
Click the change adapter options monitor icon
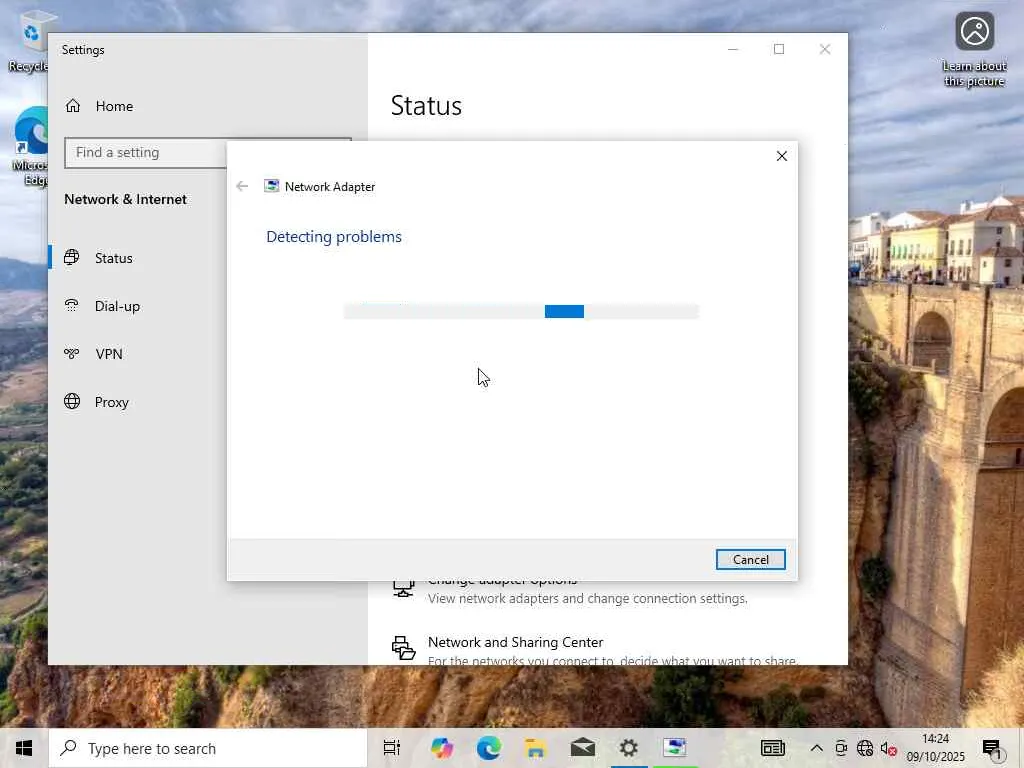[404, 588]
